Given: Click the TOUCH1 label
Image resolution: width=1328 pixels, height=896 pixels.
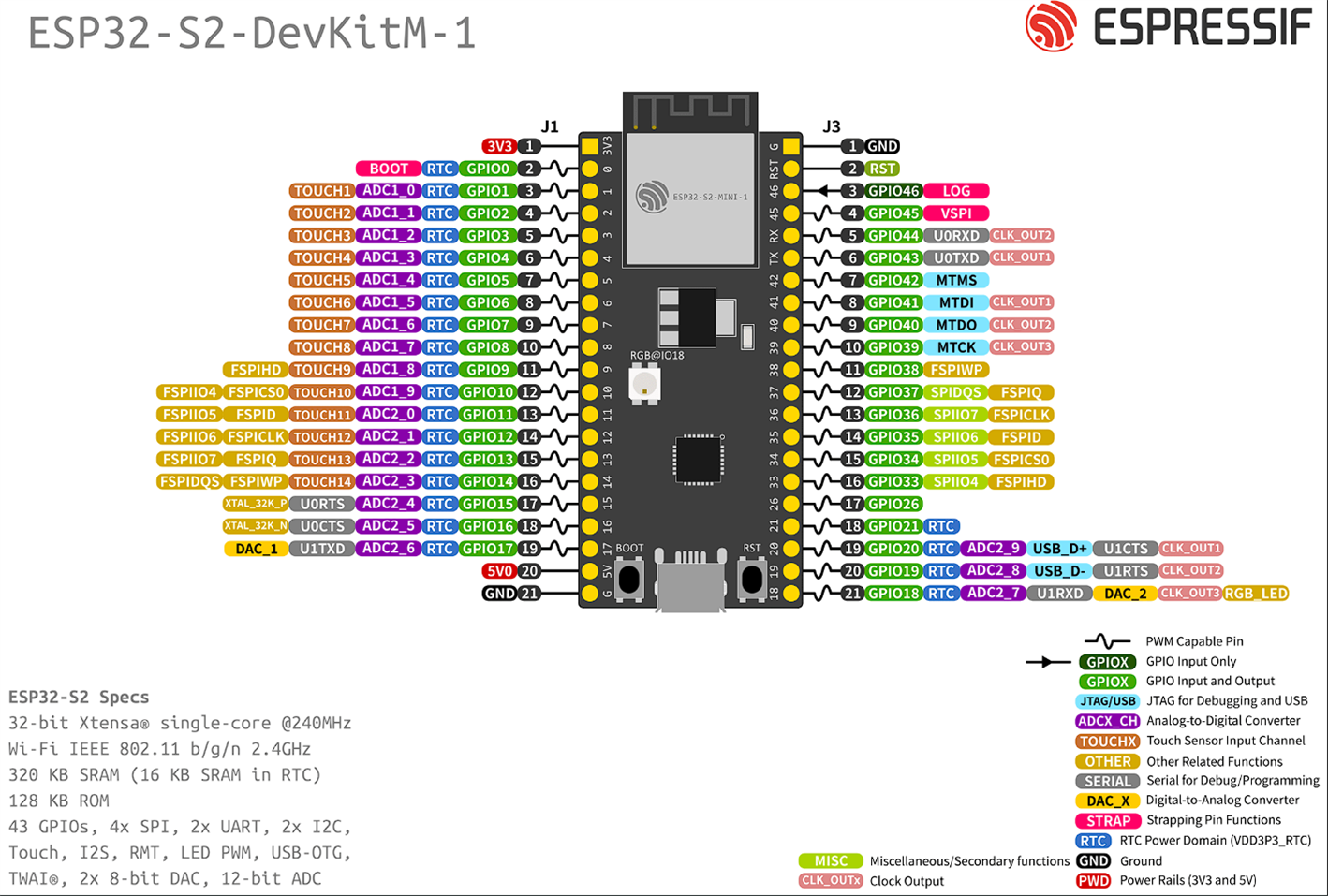Looking at the screenshot, I should tap(321, 191).
